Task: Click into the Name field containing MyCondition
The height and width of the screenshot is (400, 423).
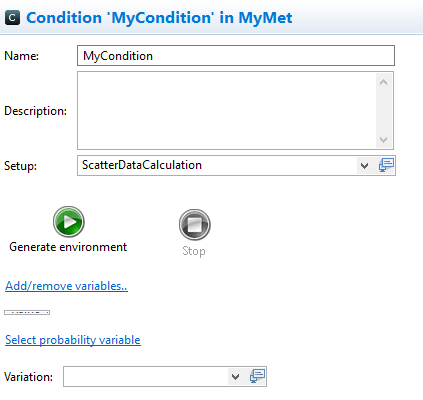Action: 236,56
